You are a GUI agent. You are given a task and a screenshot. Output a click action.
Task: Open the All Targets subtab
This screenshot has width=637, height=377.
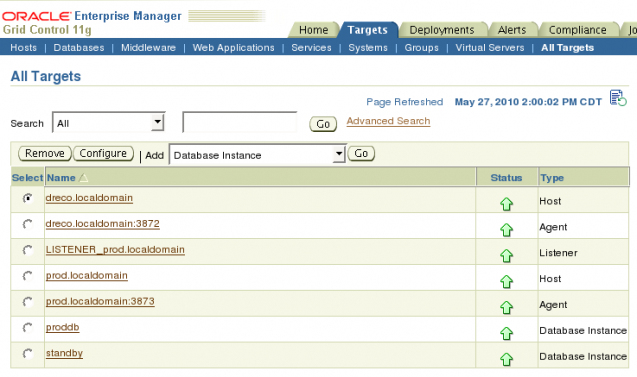568,48
